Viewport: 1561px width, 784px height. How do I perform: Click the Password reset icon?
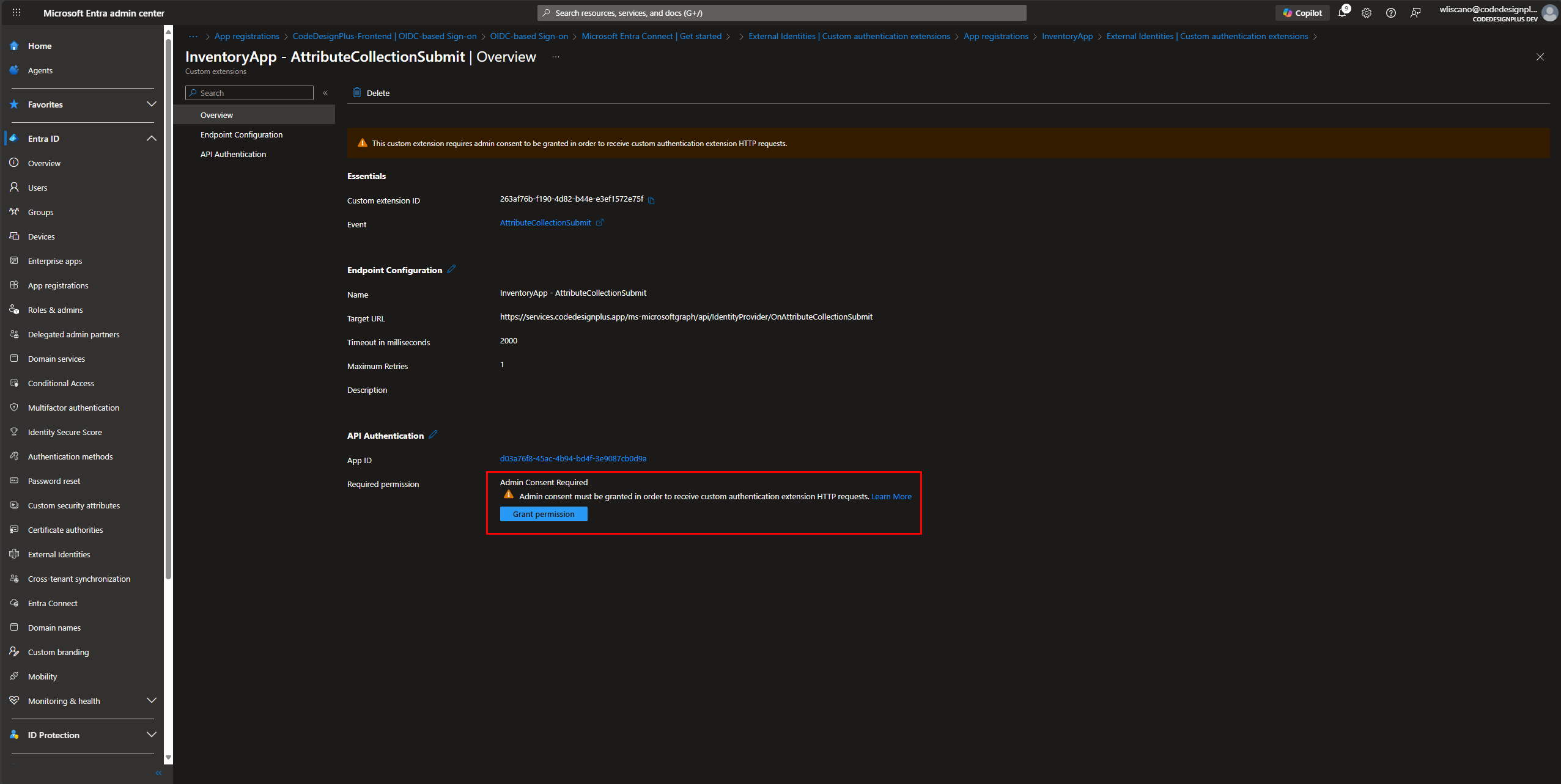click(x=14, y=480)
